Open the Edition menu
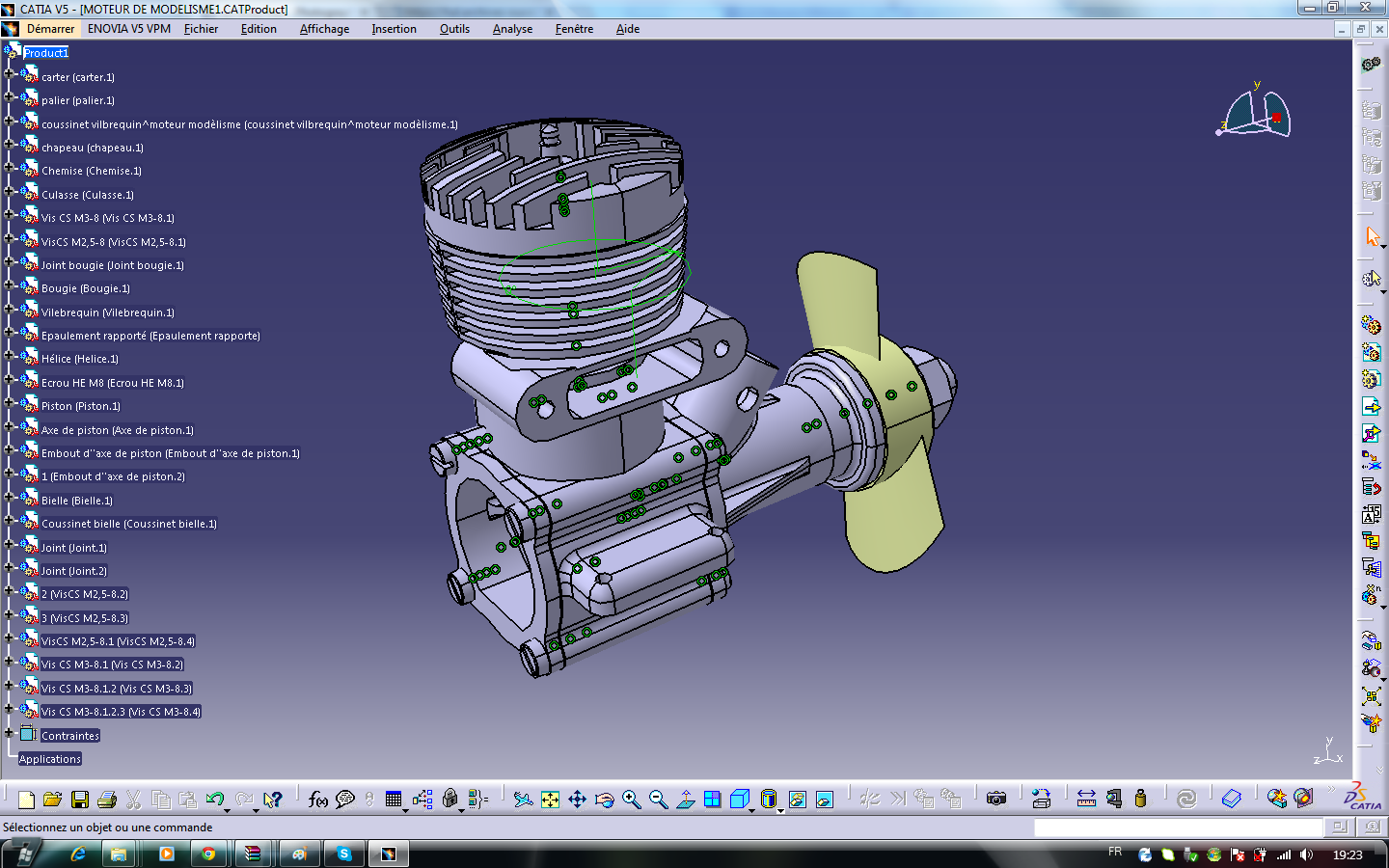 point(259,29)
